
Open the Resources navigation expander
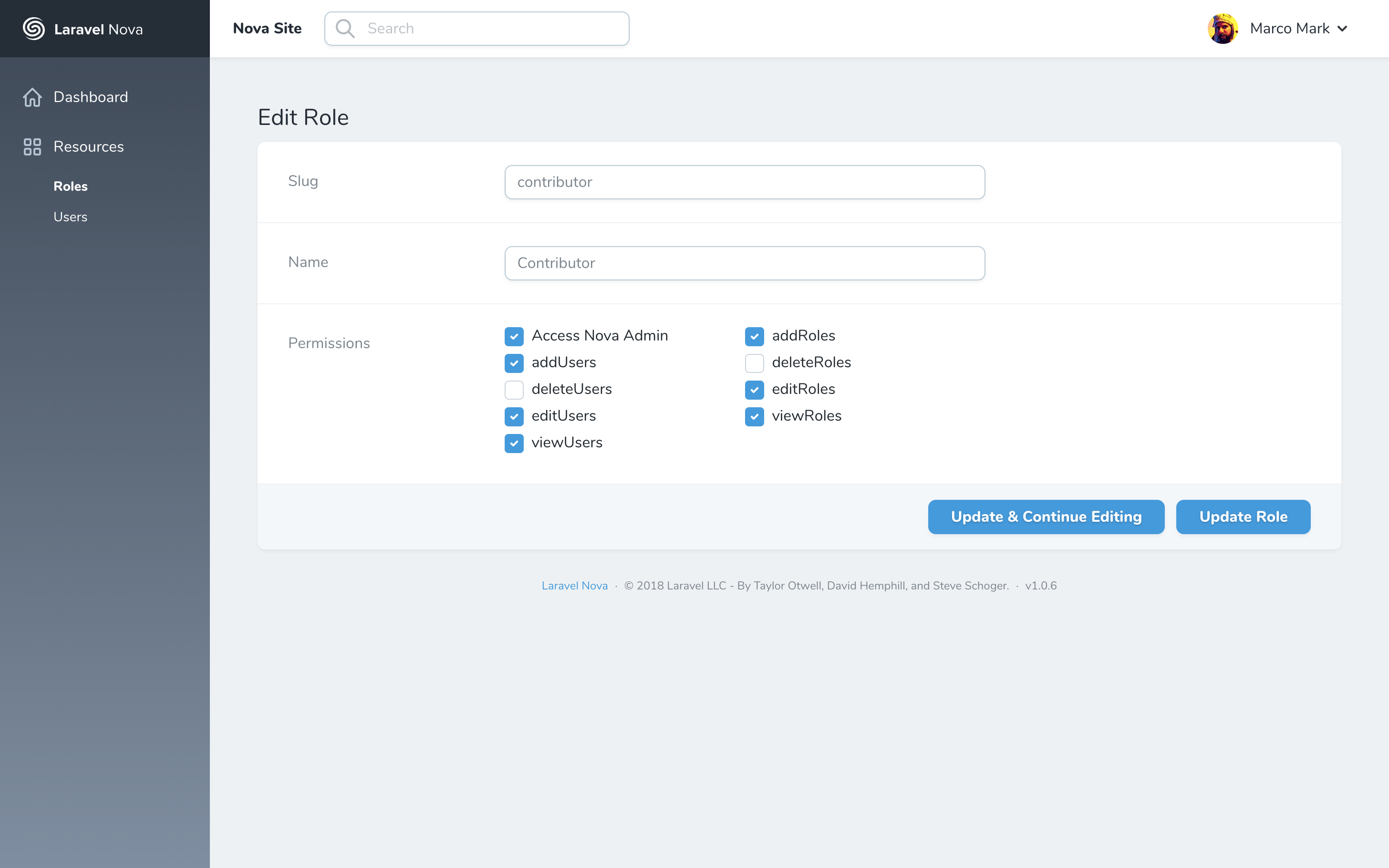click(88, 147)
